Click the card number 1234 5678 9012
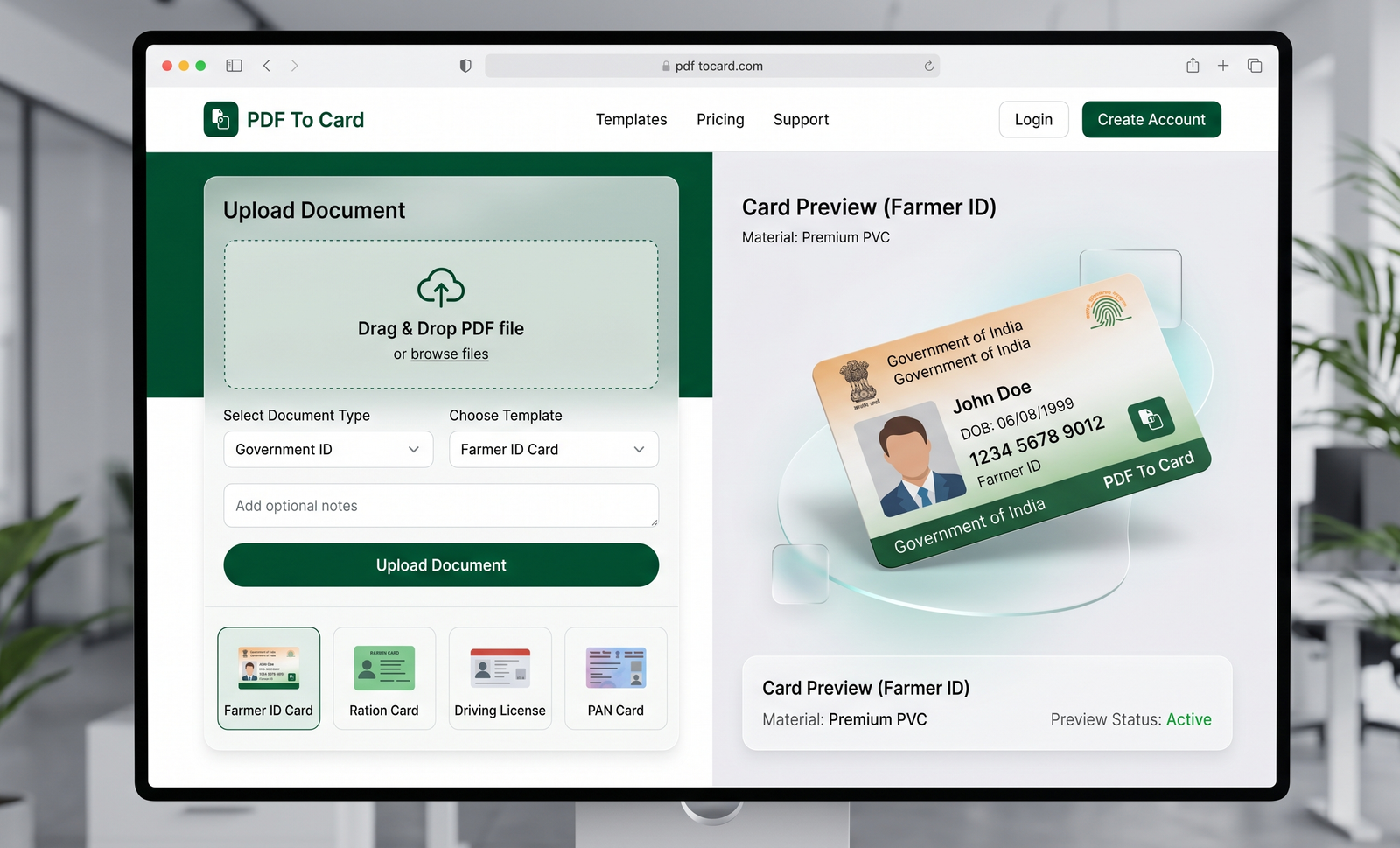This screenshot has height=848, width=1400. (1037, 441)
